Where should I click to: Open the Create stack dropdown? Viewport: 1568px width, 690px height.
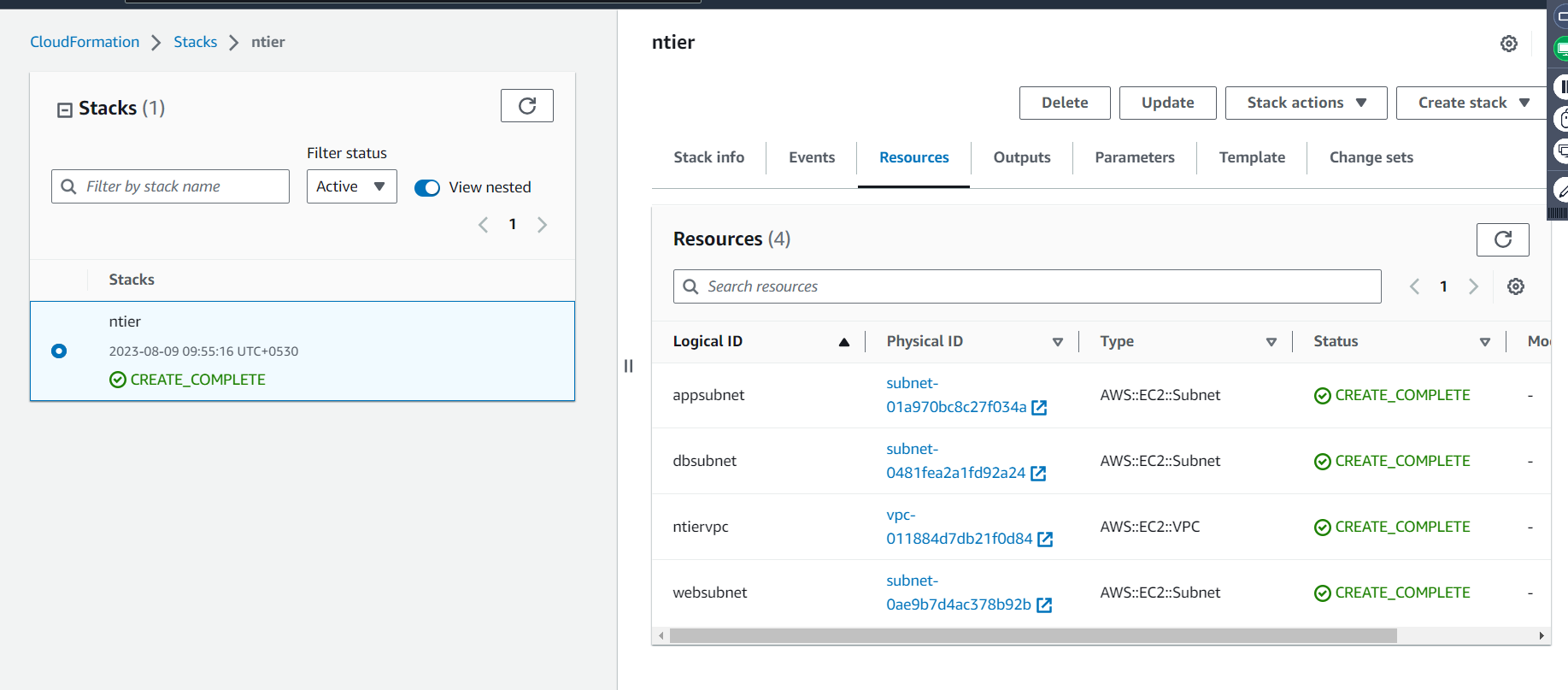(1473, 103)
